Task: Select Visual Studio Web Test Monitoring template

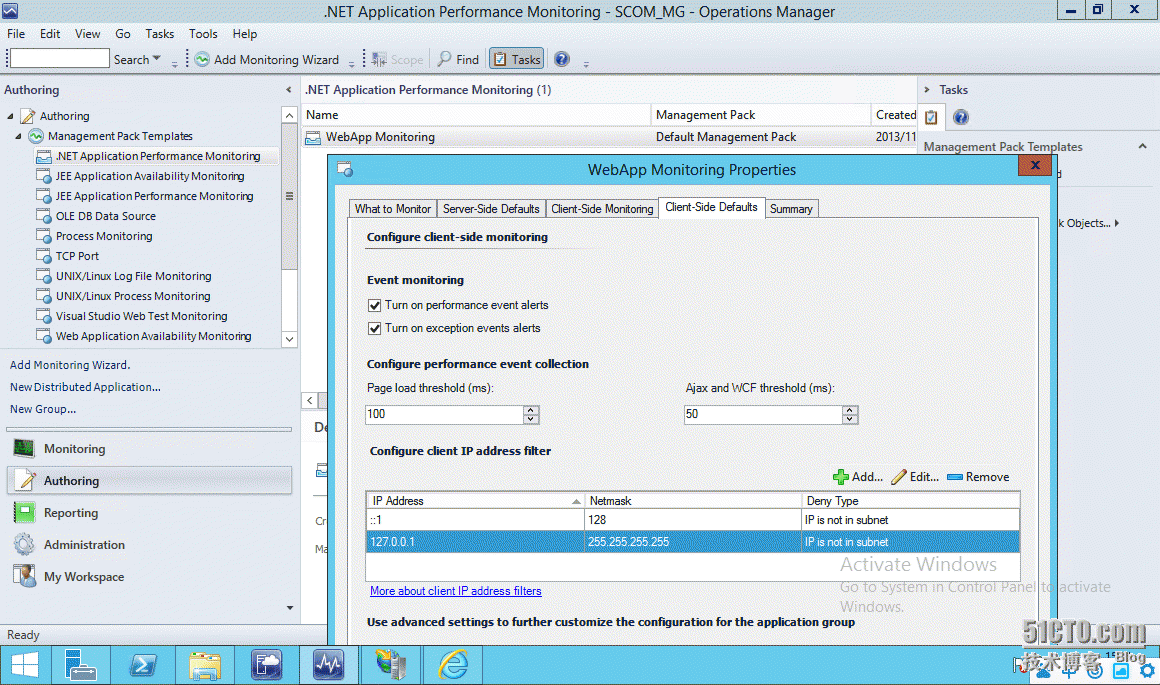Action: click(x=141, y=316)
